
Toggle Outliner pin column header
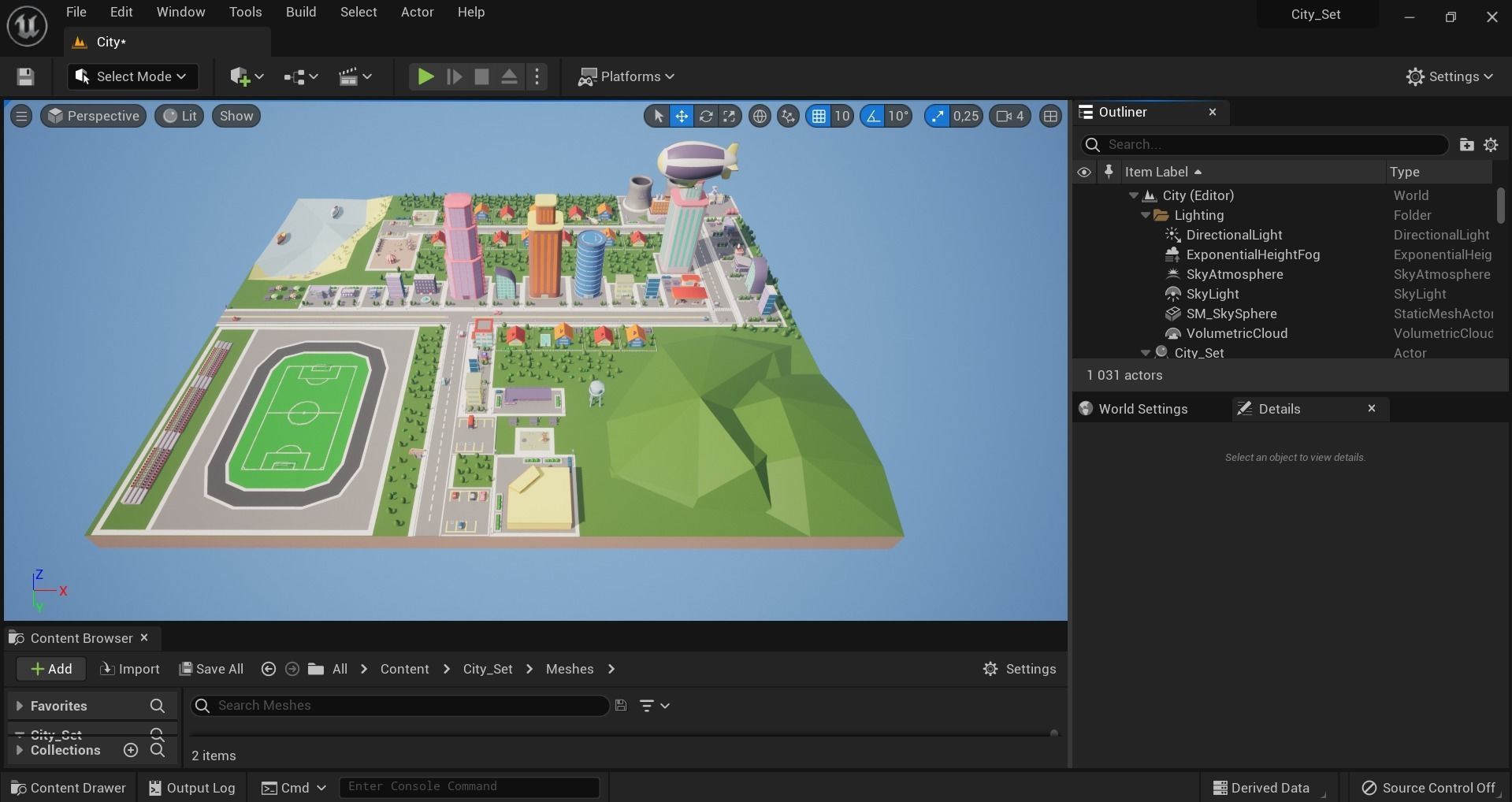[1109, 172]
